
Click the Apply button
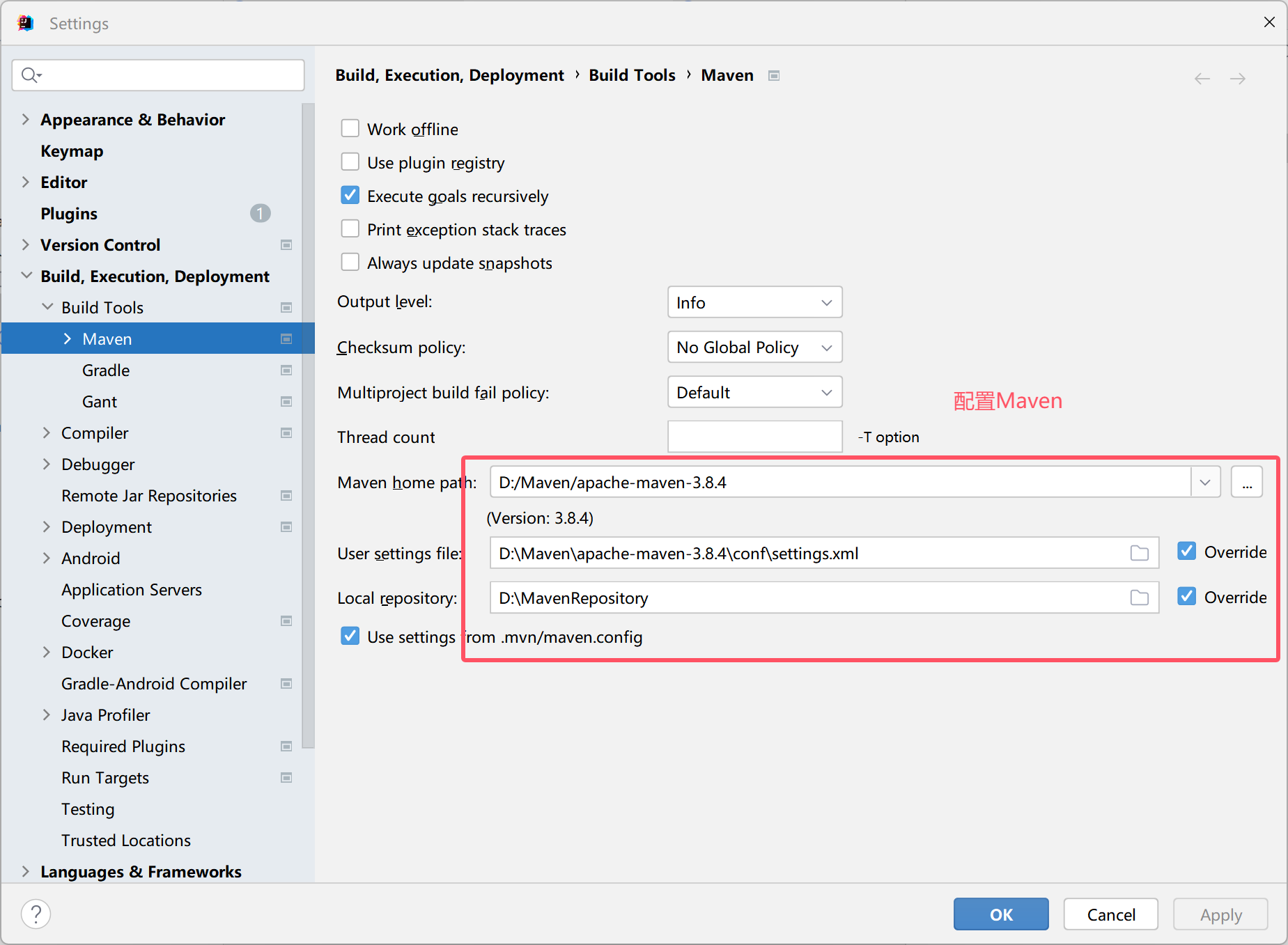click(1220, 914)
